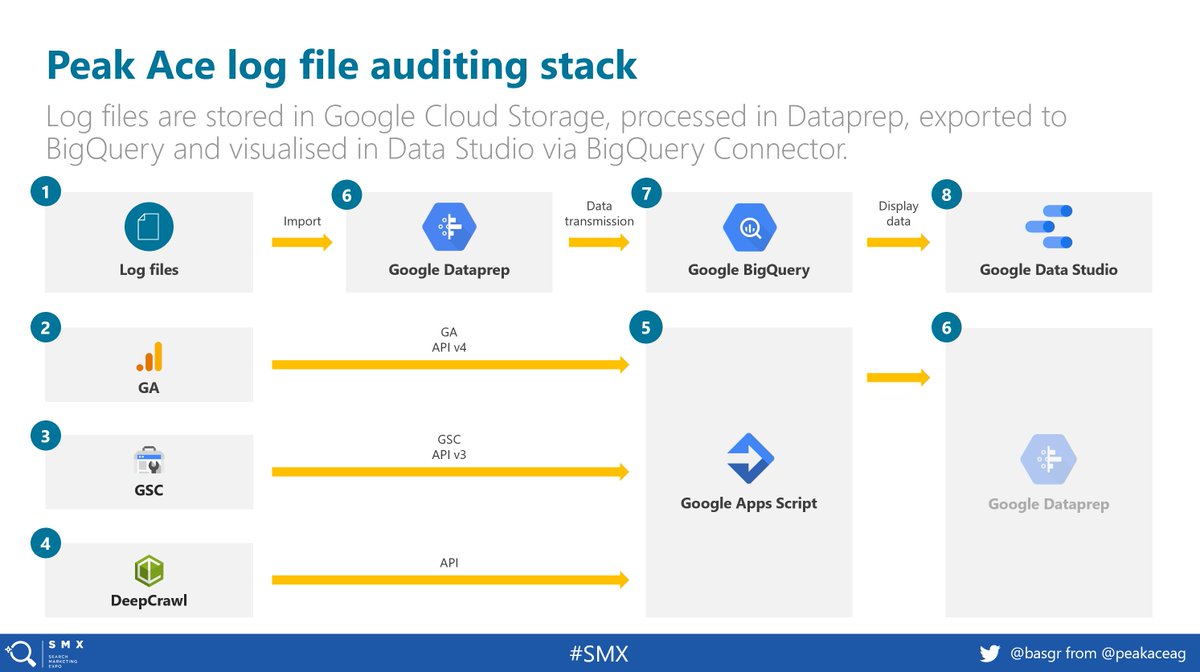
Task: Click the numbered badge 1 above Log files
Action: (x=44, y=191)
